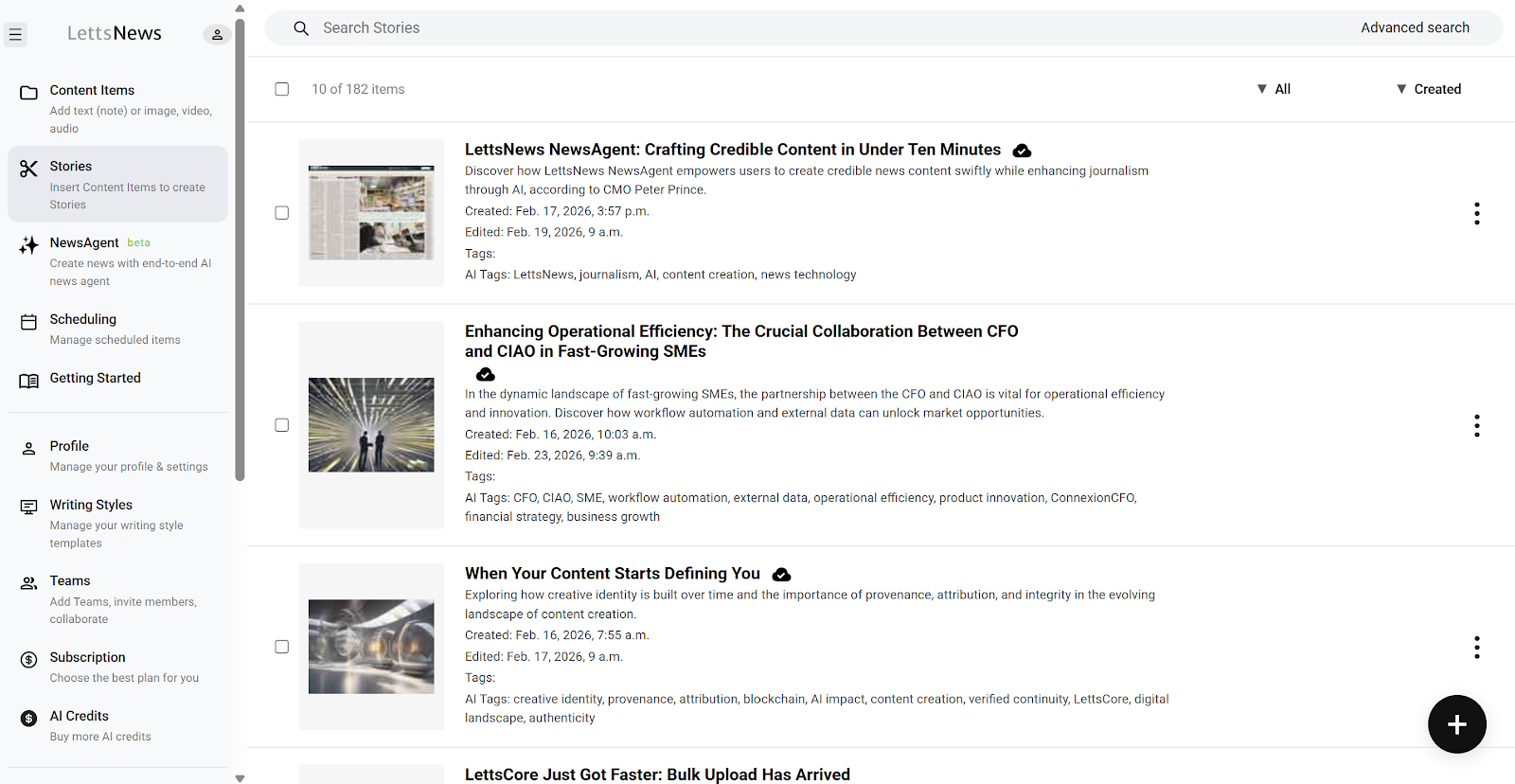Toggle the select all items checkbox
Screen dimensions: 1515x784
pyautogui.click(x=282, y=89)
